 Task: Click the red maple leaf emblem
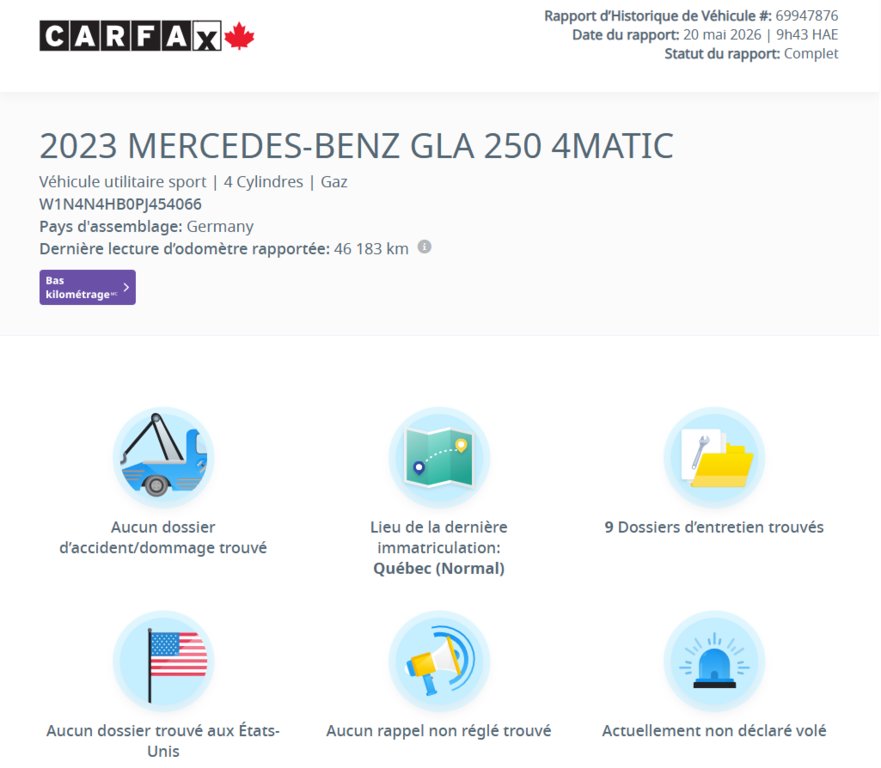239,36
